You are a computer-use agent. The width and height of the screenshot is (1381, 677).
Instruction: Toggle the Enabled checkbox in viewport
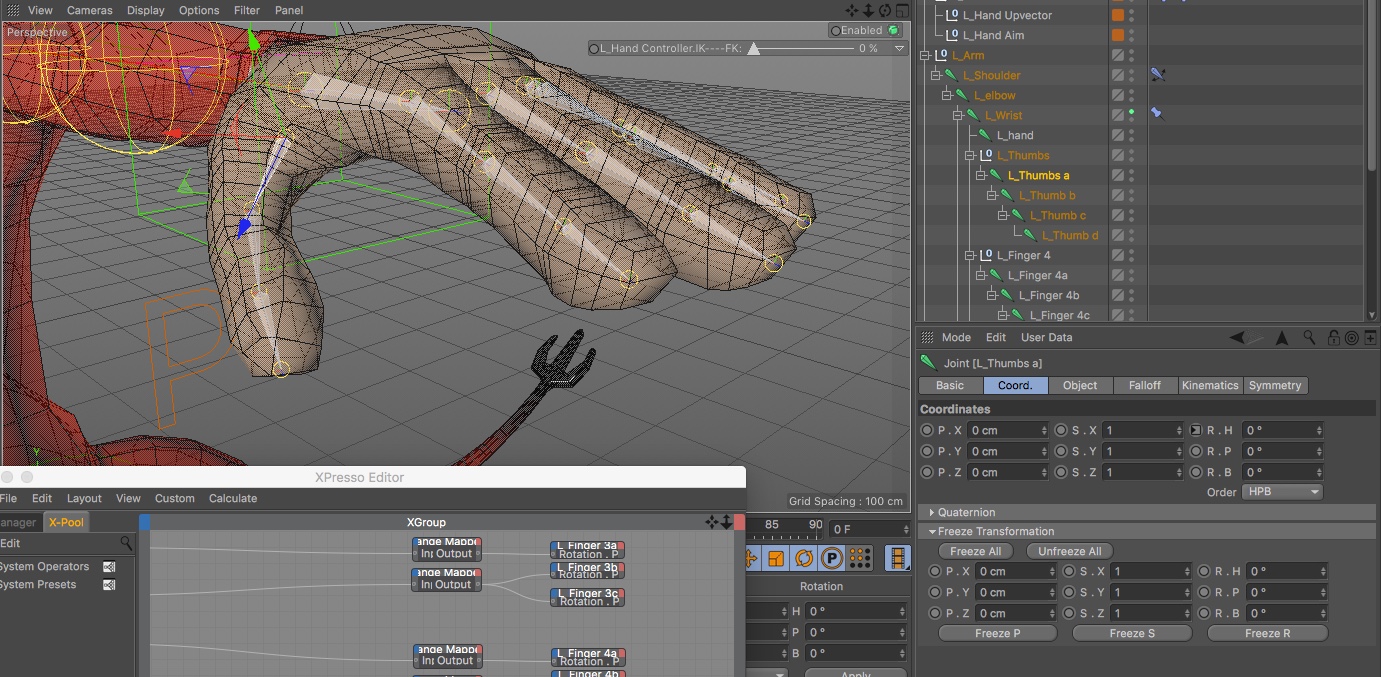pyautogui.click(x=893, y=30)
